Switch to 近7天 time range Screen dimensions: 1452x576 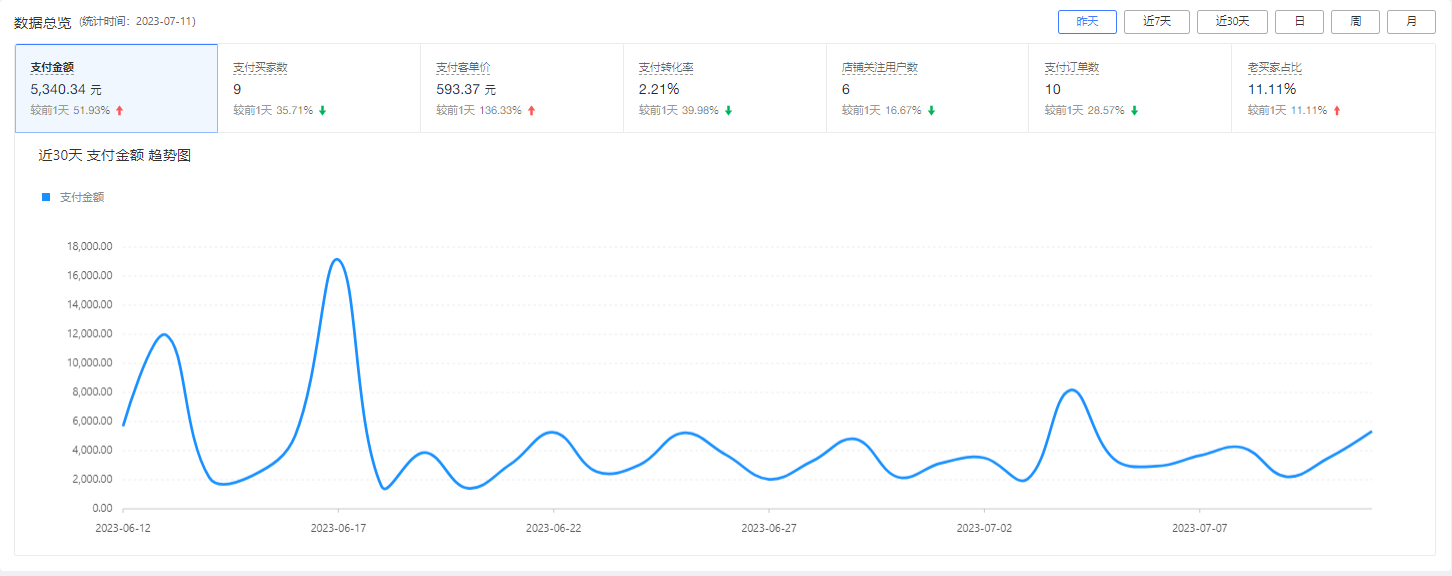click(1157, 22)
